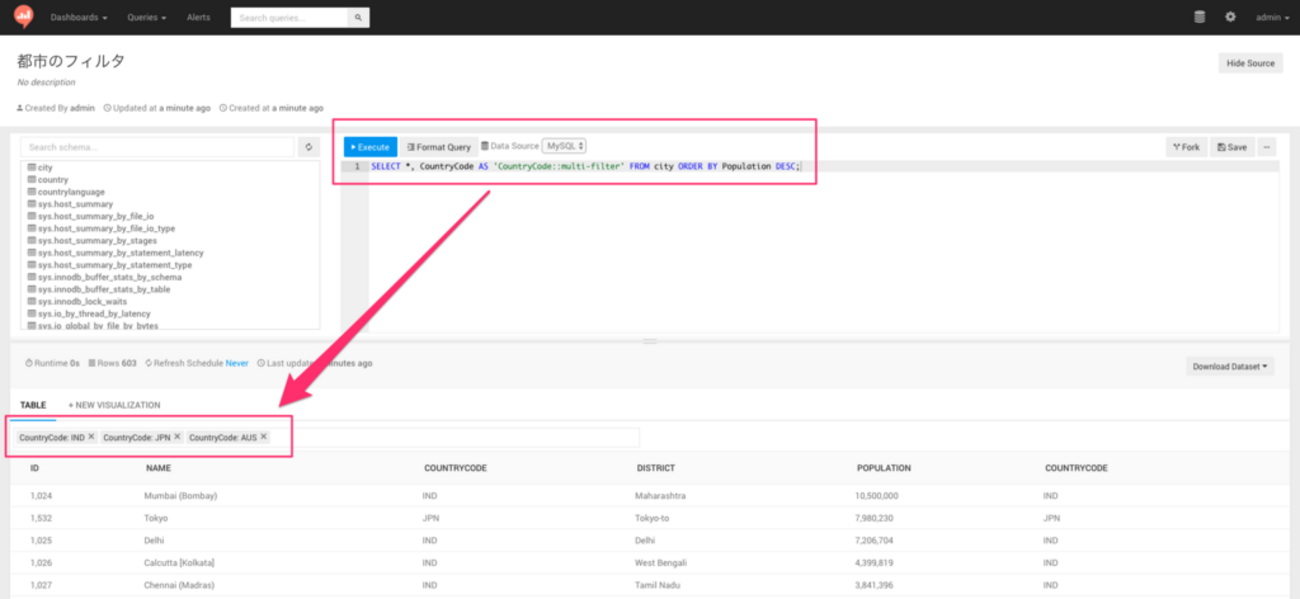Remove the CountryCode: JPN filter tag
The image size is (1300, 599).
click(x=178, y=437)
